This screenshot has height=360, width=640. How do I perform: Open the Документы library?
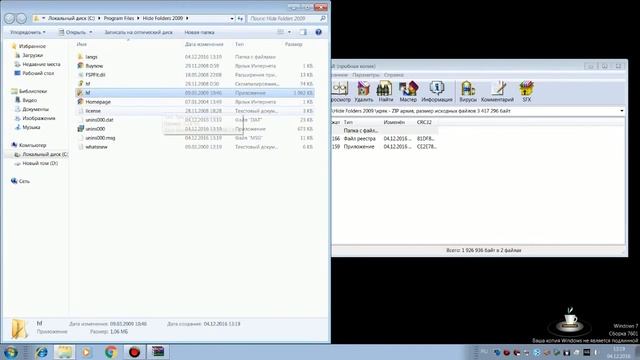pyautogui.click(x=35, y=109)
